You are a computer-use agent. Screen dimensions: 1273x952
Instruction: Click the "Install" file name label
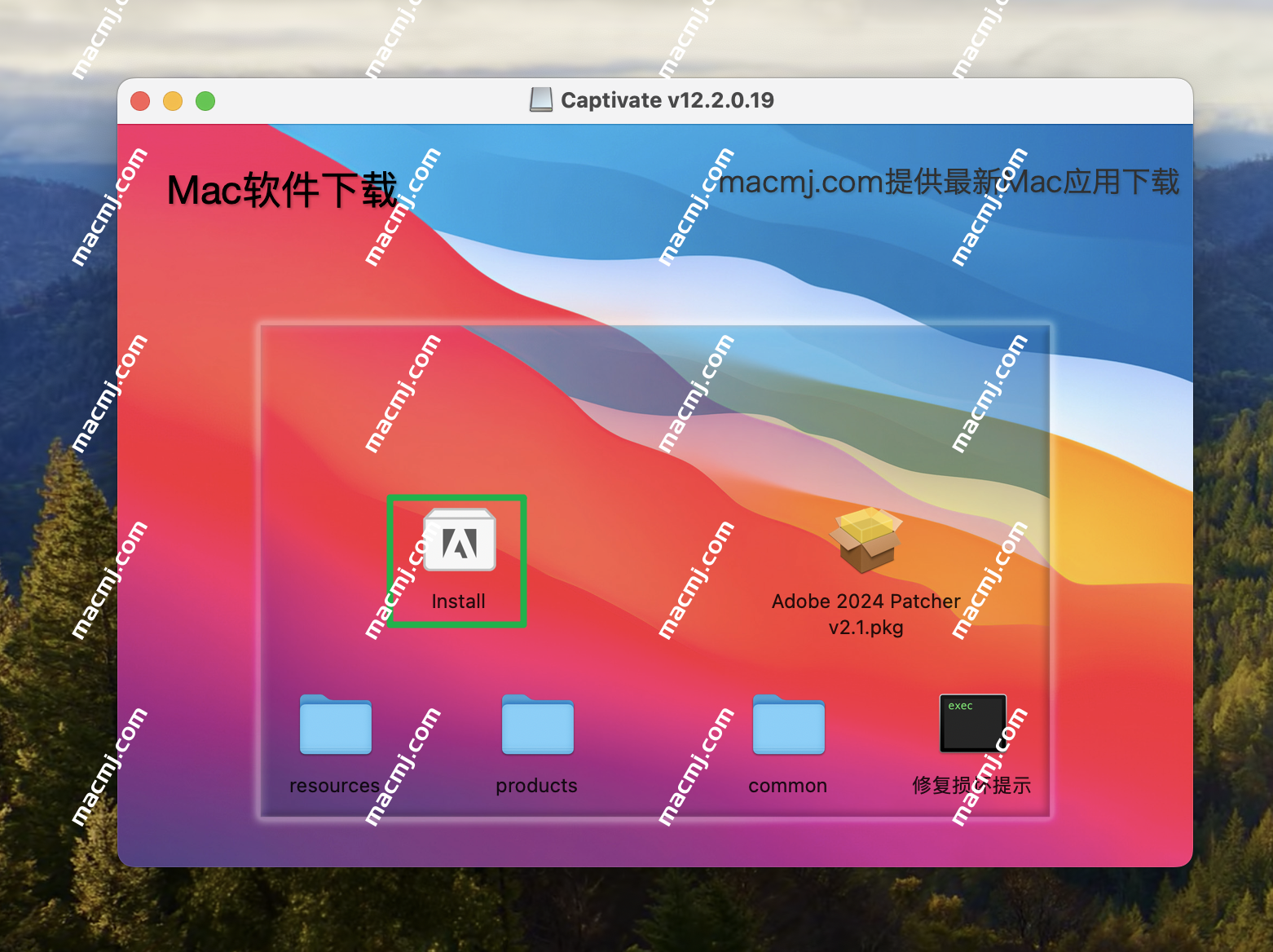[458, 602]
